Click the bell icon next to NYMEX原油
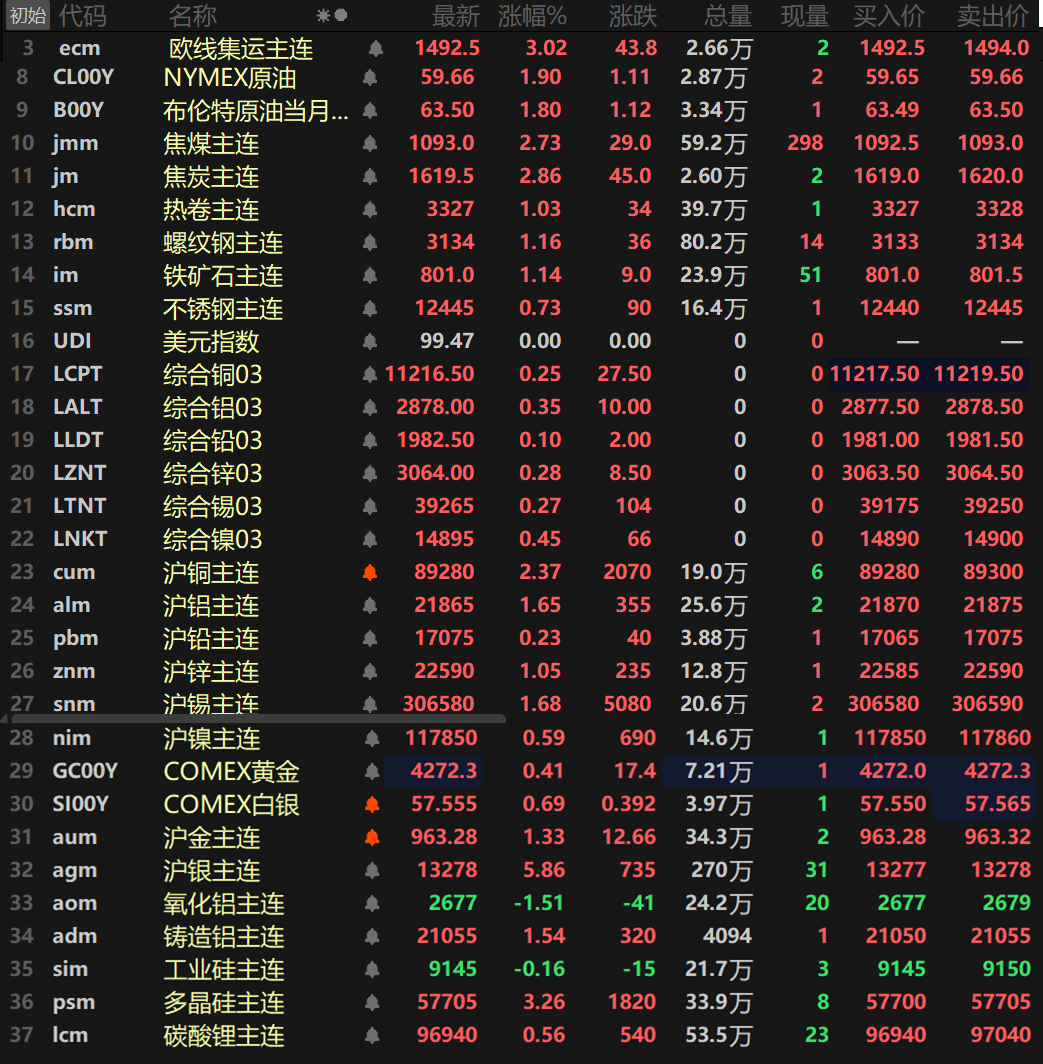 pos(371,77)
